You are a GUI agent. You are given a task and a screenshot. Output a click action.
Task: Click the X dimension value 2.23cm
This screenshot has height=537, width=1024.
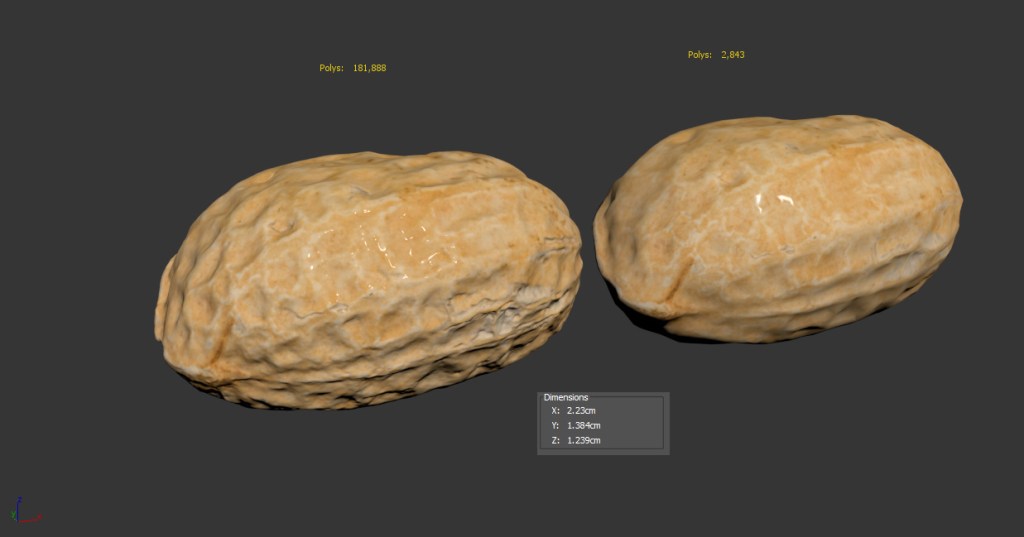(x=580, y=410)
